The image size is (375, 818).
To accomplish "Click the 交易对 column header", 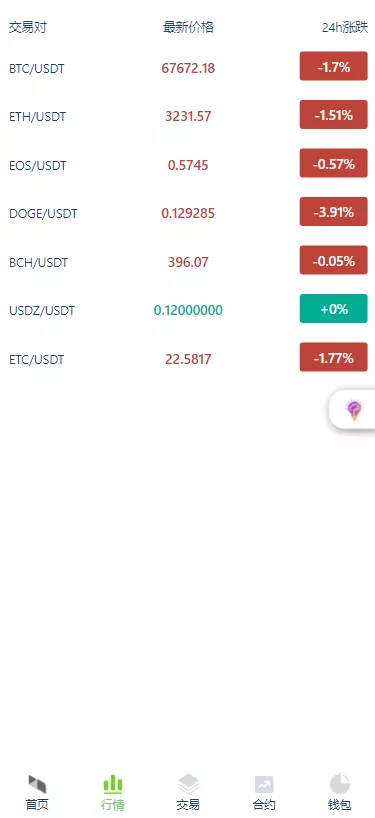I will point(28,28).
